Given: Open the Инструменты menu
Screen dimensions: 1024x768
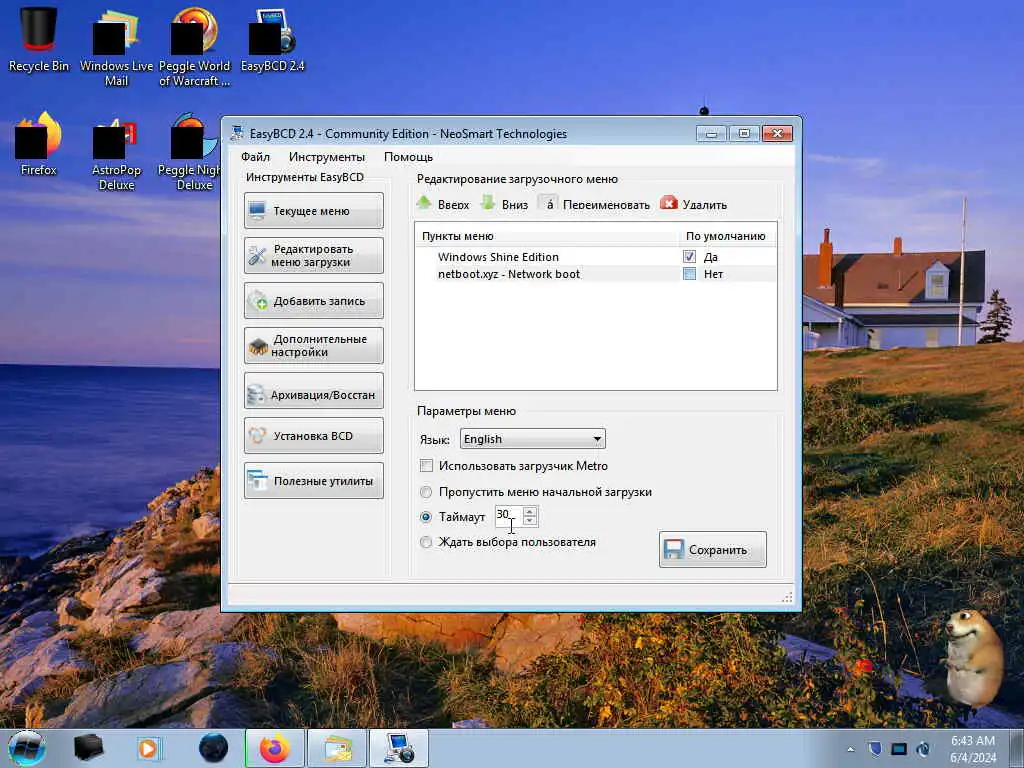Looking at the screenshot, I should point(327,157).
